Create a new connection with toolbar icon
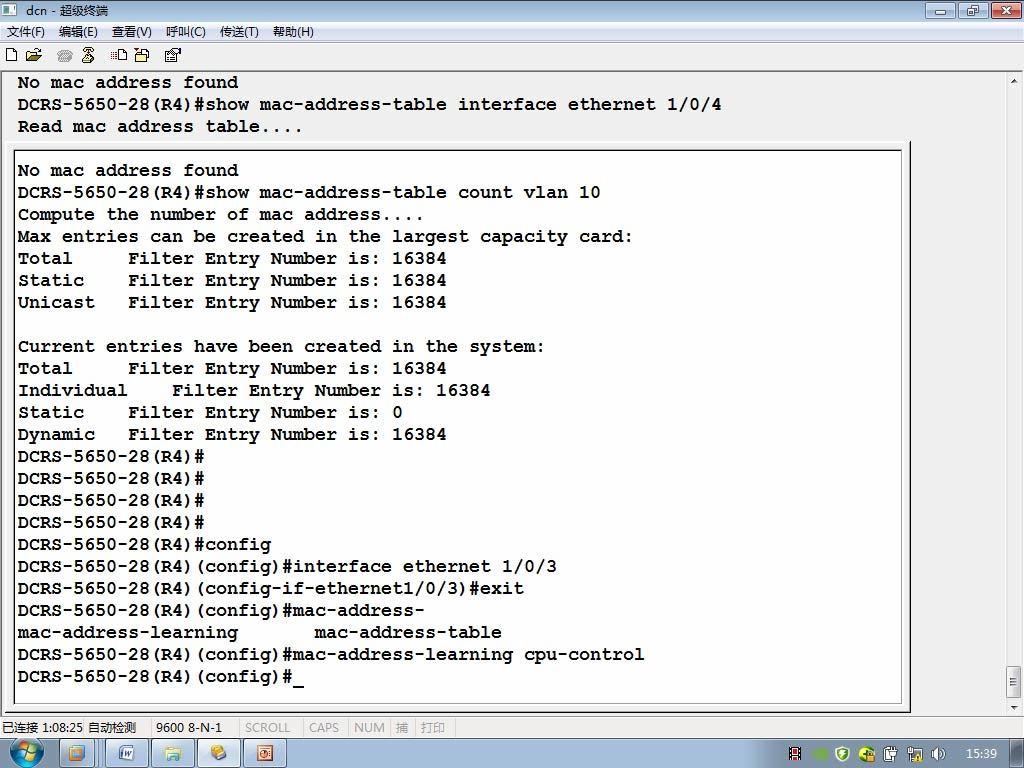Viewport: 1024px width, 768px height. click(11, 55)
